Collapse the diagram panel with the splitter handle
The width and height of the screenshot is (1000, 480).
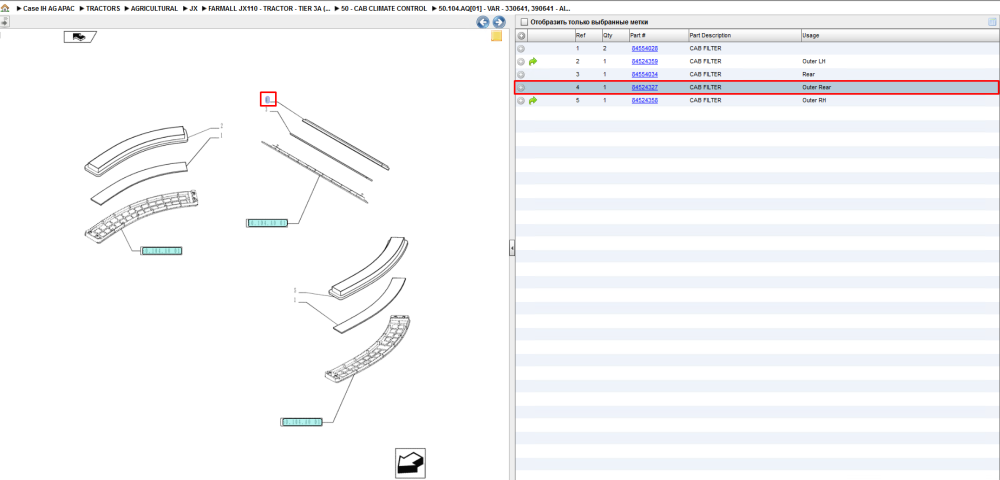[x=511, y=248]
